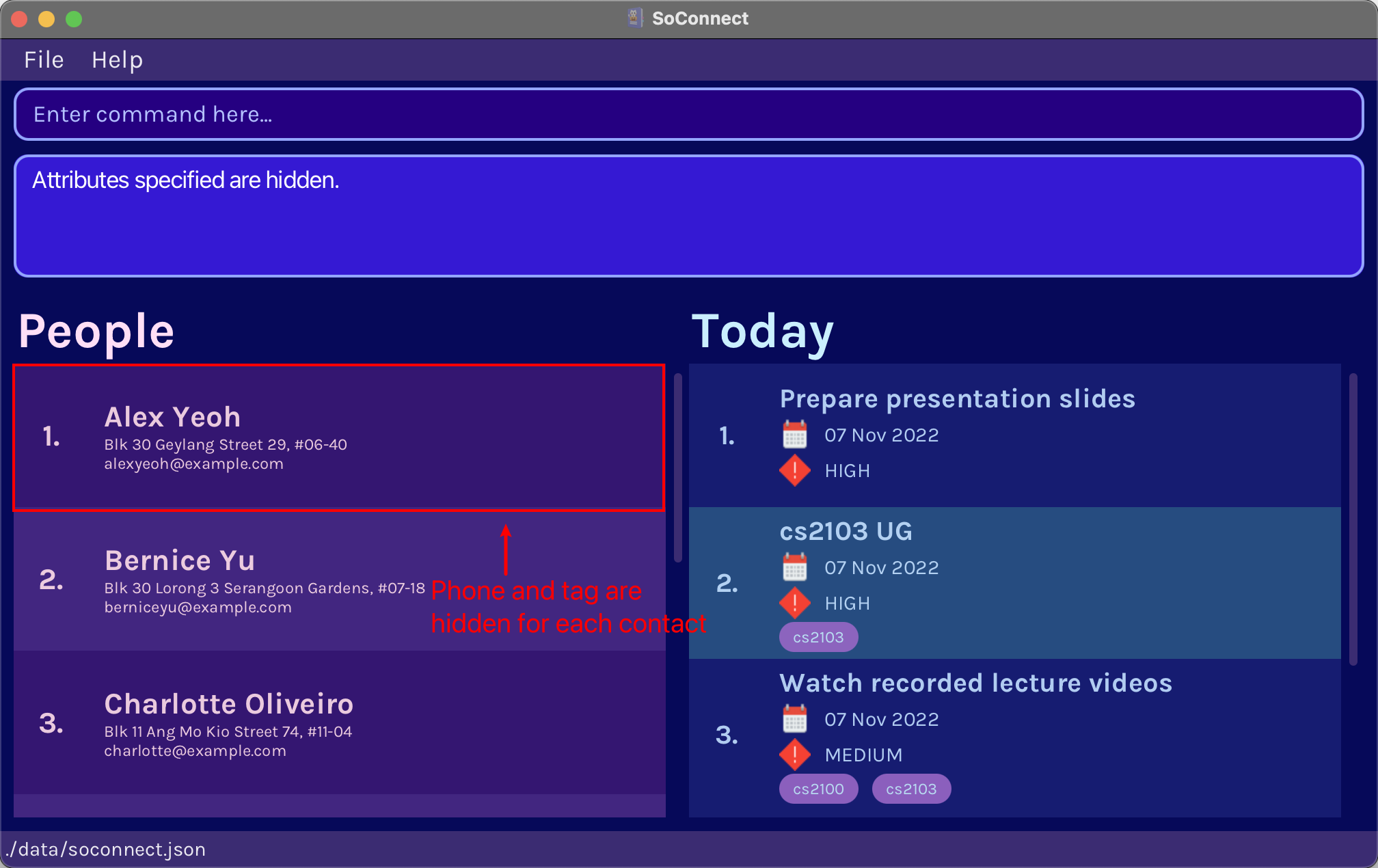
Task: Click the 'Enter command here...' input box
Action: click(x=688, y=114)
